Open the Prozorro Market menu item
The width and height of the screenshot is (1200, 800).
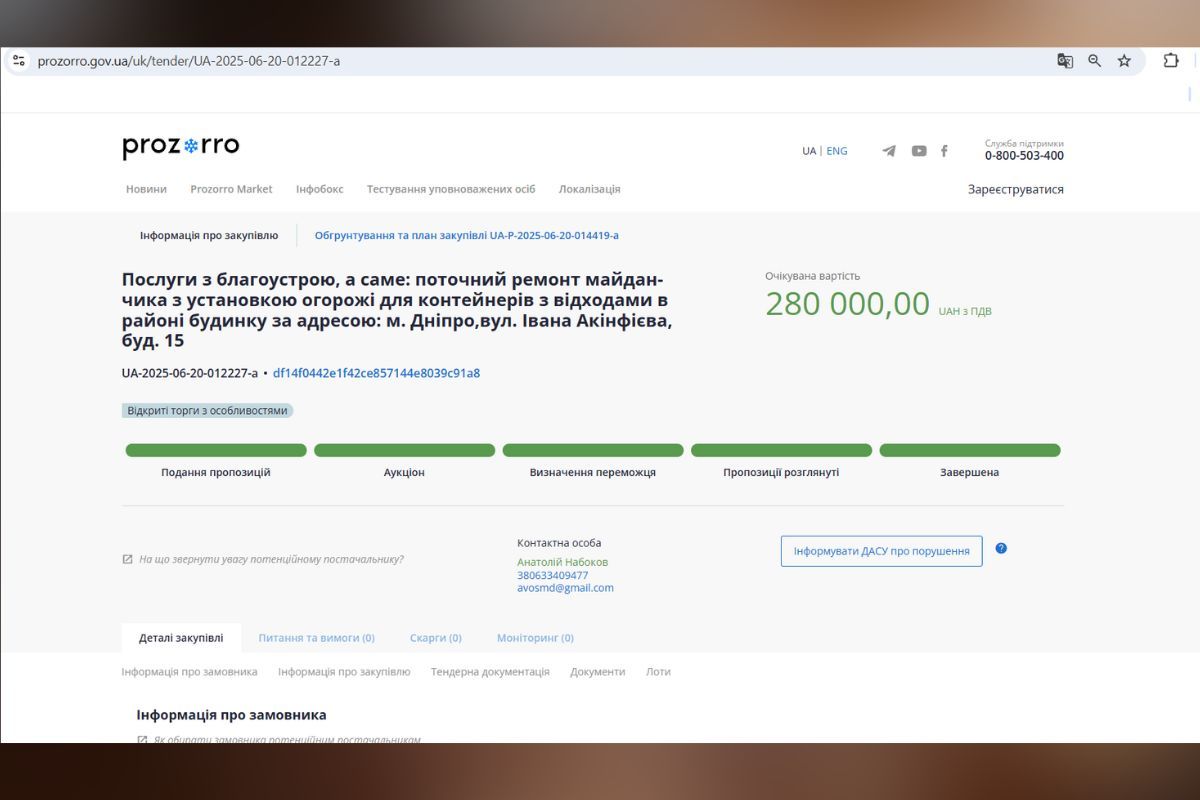tap(231, 188)
